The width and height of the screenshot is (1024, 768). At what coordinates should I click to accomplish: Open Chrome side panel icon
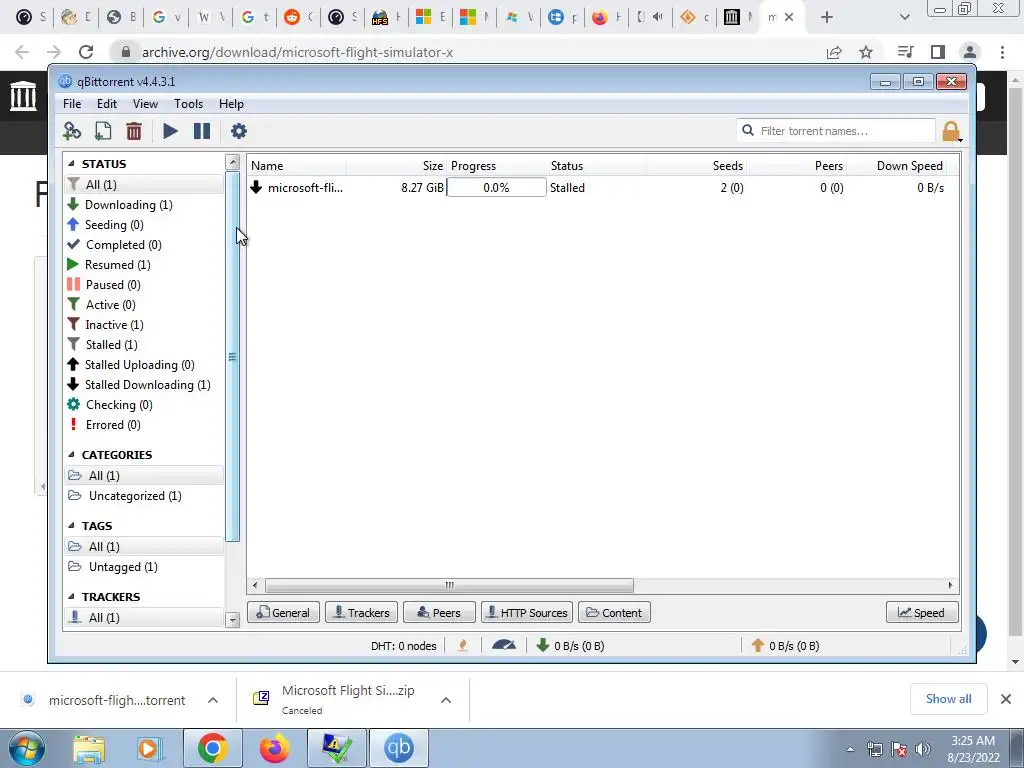point(938,52)
